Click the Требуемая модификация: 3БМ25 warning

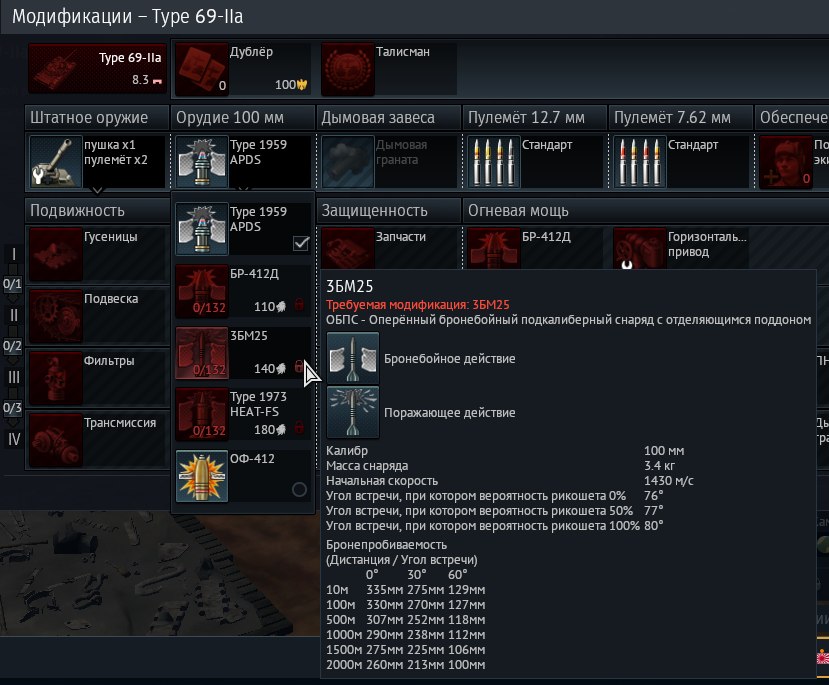(x=418, y=305)
